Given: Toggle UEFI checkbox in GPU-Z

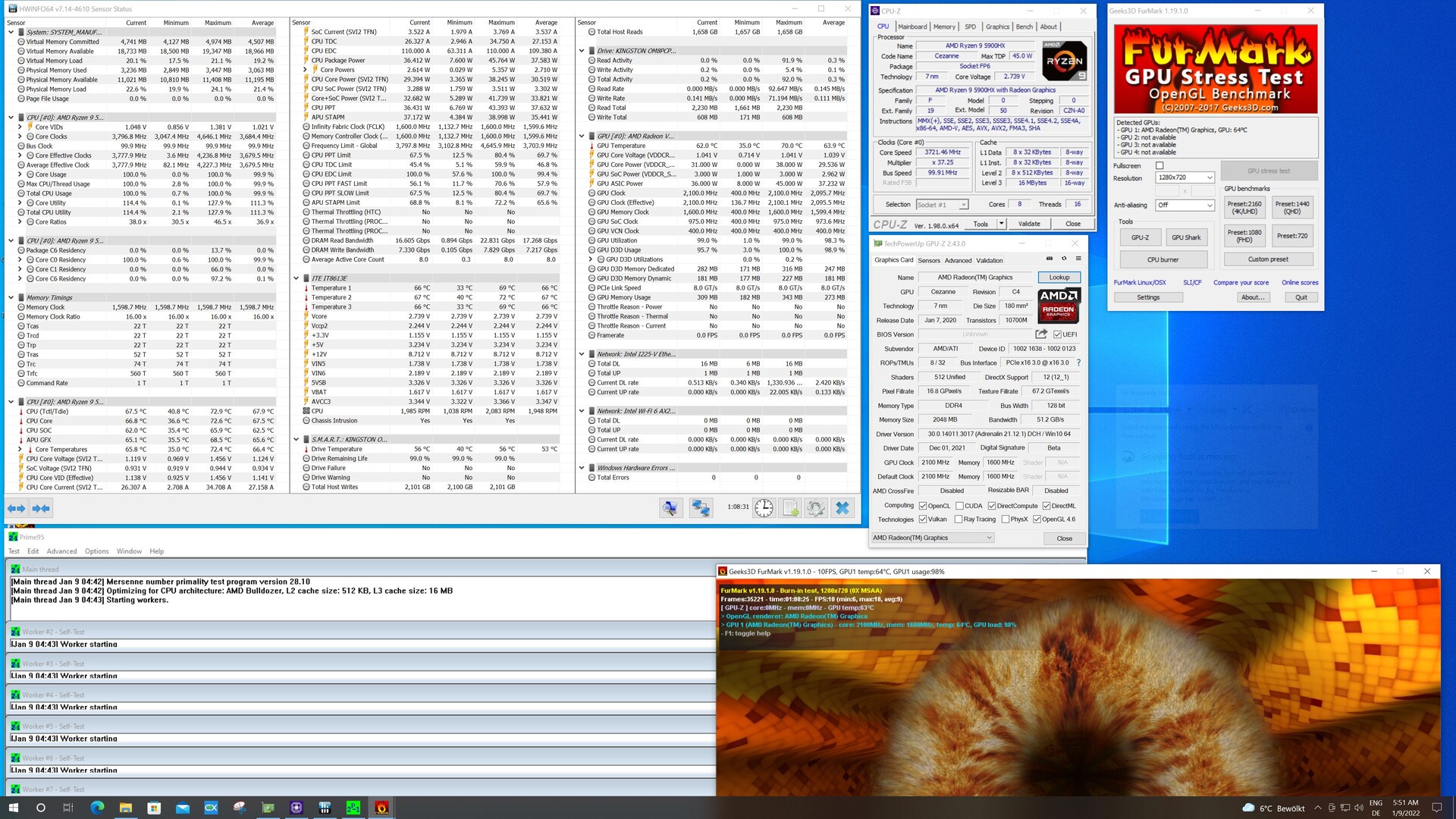Looking at the screenshot, I should pos(1057,334).
